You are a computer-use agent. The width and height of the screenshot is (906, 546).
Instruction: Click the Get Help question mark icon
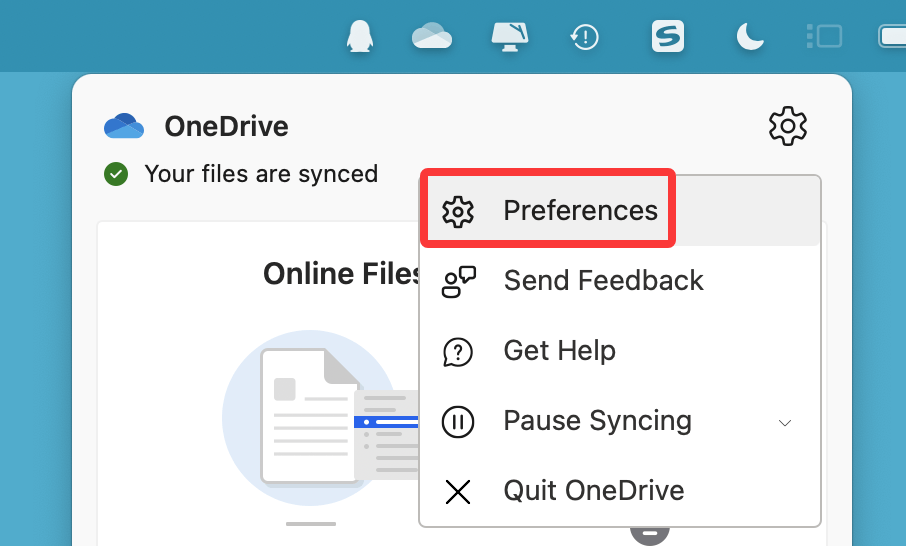coord(458,352)
